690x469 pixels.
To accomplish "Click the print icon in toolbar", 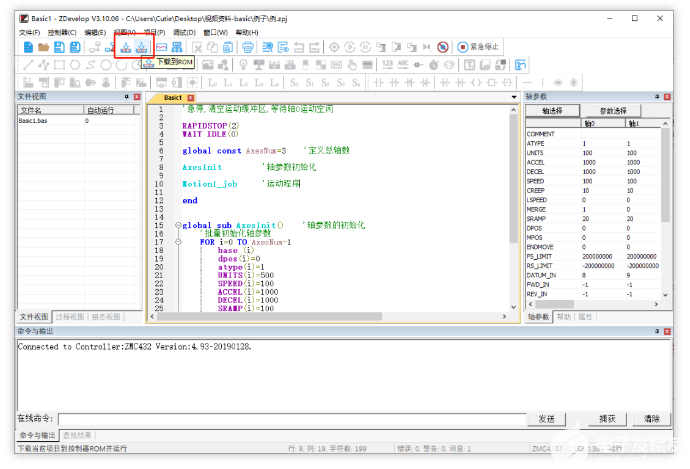I will [x=247, y=47].
